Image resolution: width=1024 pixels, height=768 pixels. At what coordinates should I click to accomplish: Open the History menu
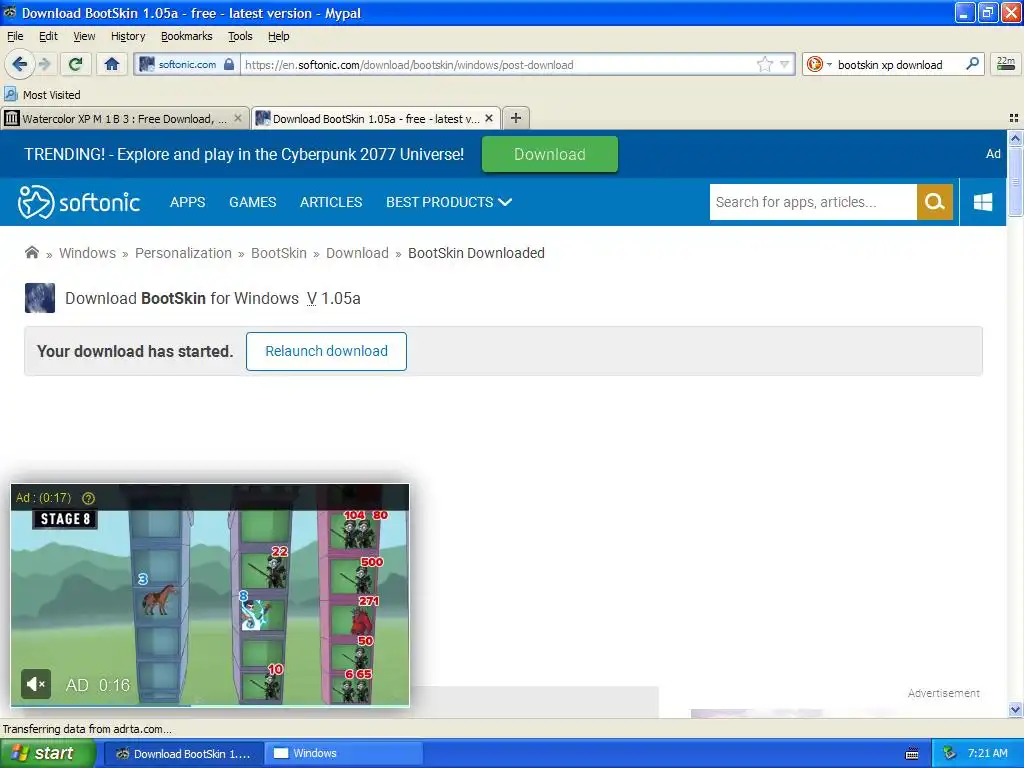point(128,37)
